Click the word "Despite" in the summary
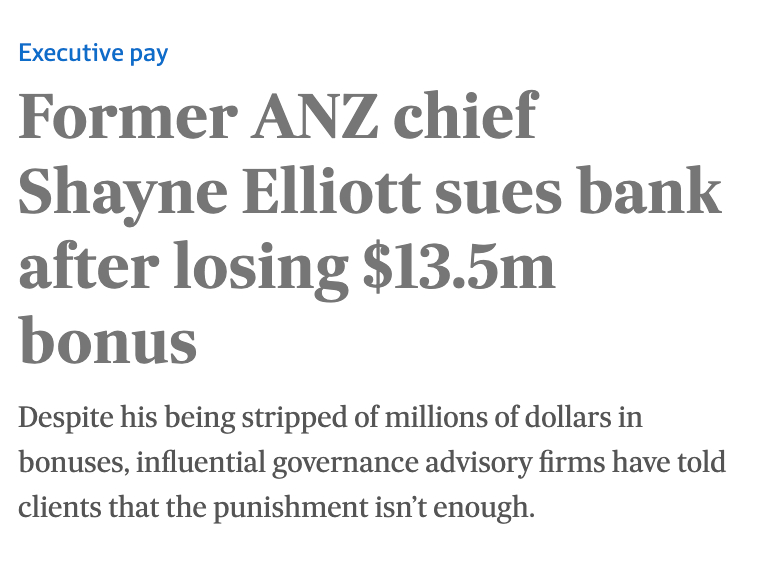This screenshot has height=566, width=758. click(63, 417)
